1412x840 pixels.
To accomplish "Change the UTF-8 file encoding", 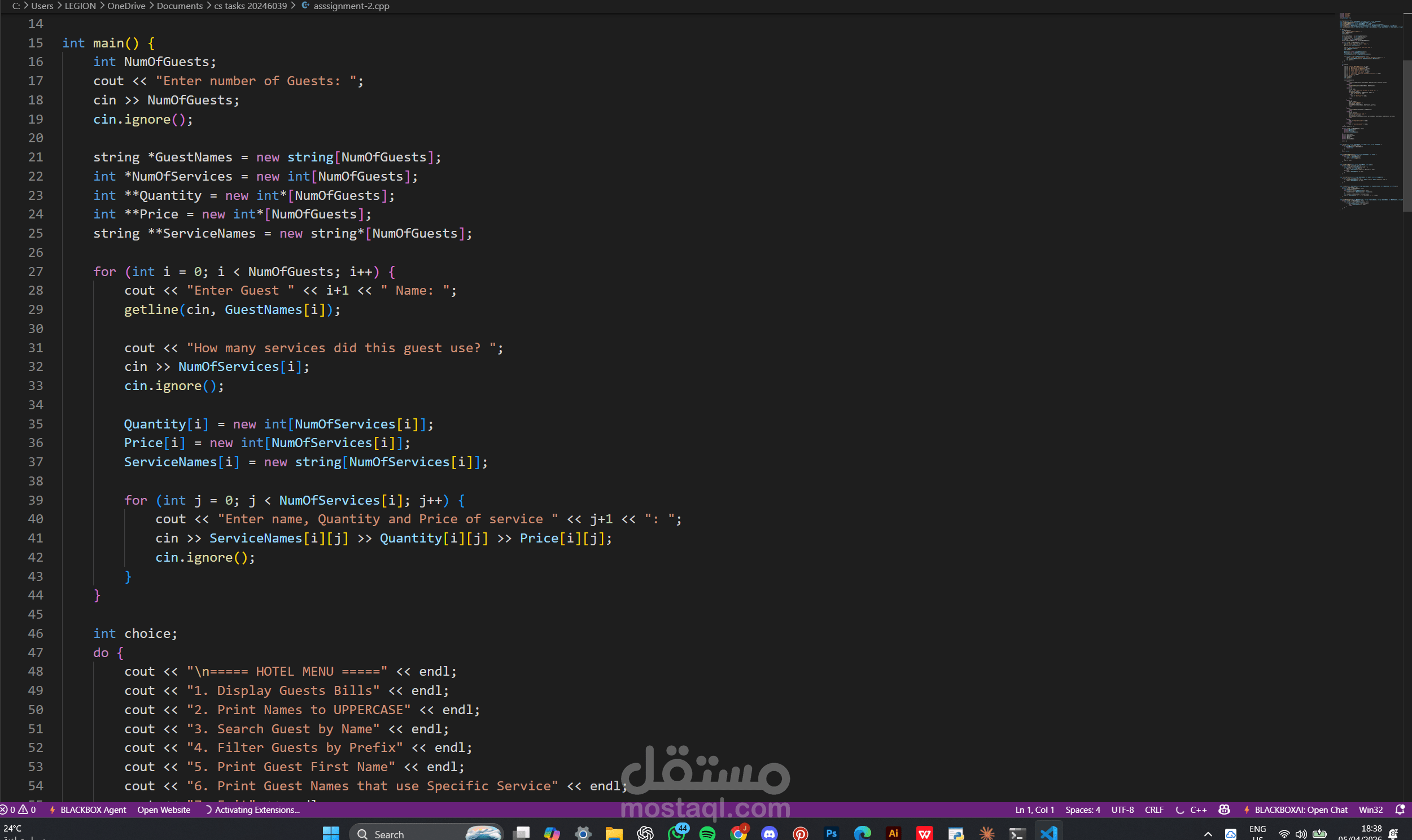I will pos(1122,810).
